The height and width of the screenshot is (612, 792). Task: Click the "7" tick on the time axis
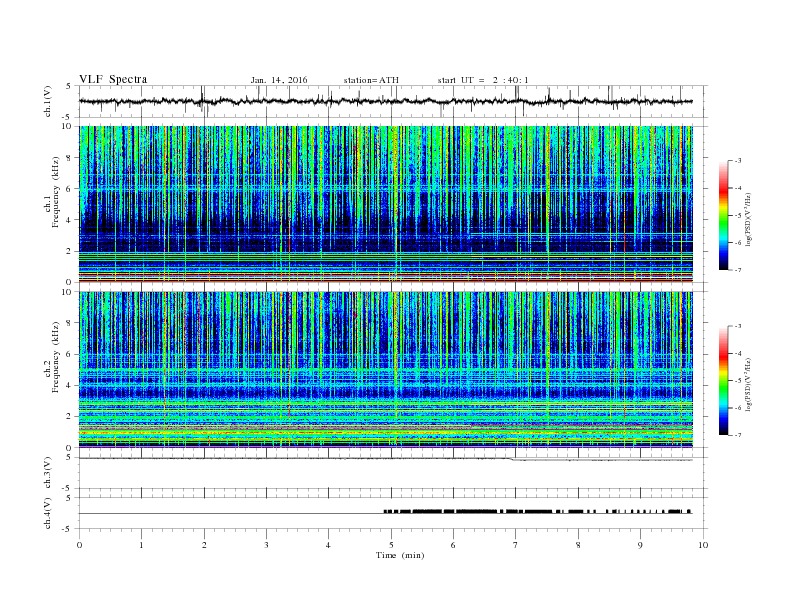[516, 545]
